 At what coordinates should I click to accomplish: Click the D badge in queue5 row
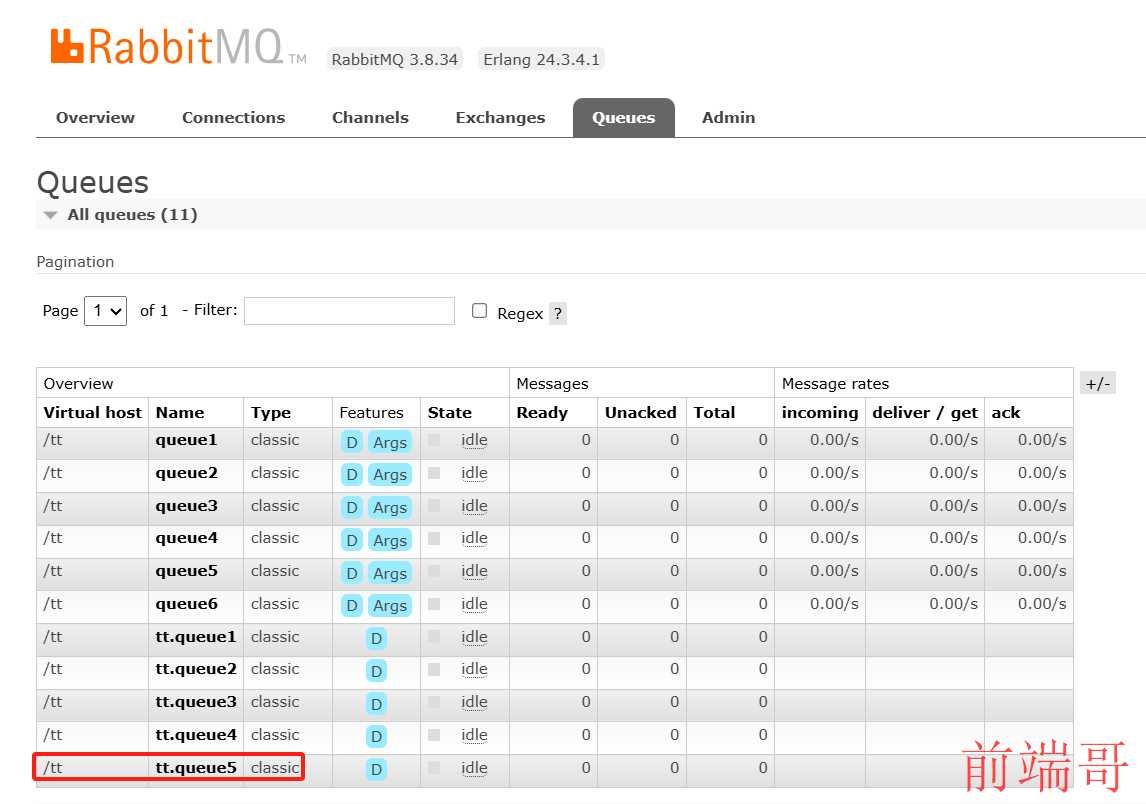point(352,573)
